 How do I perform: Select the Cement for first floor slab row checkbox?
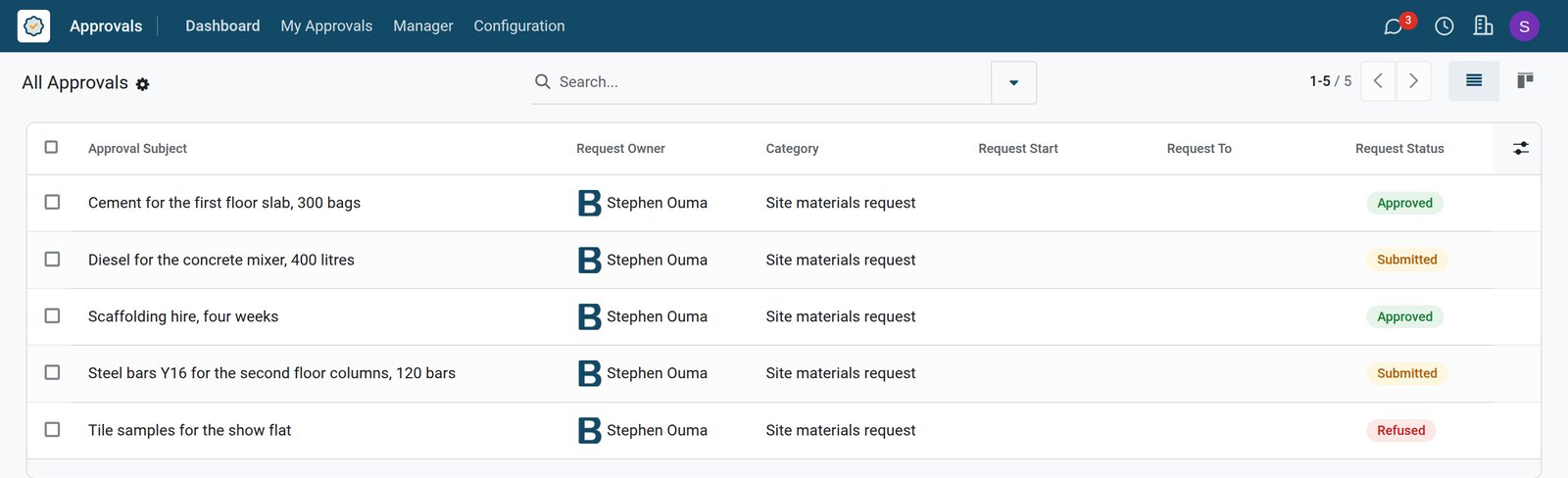tap(52, 202)
